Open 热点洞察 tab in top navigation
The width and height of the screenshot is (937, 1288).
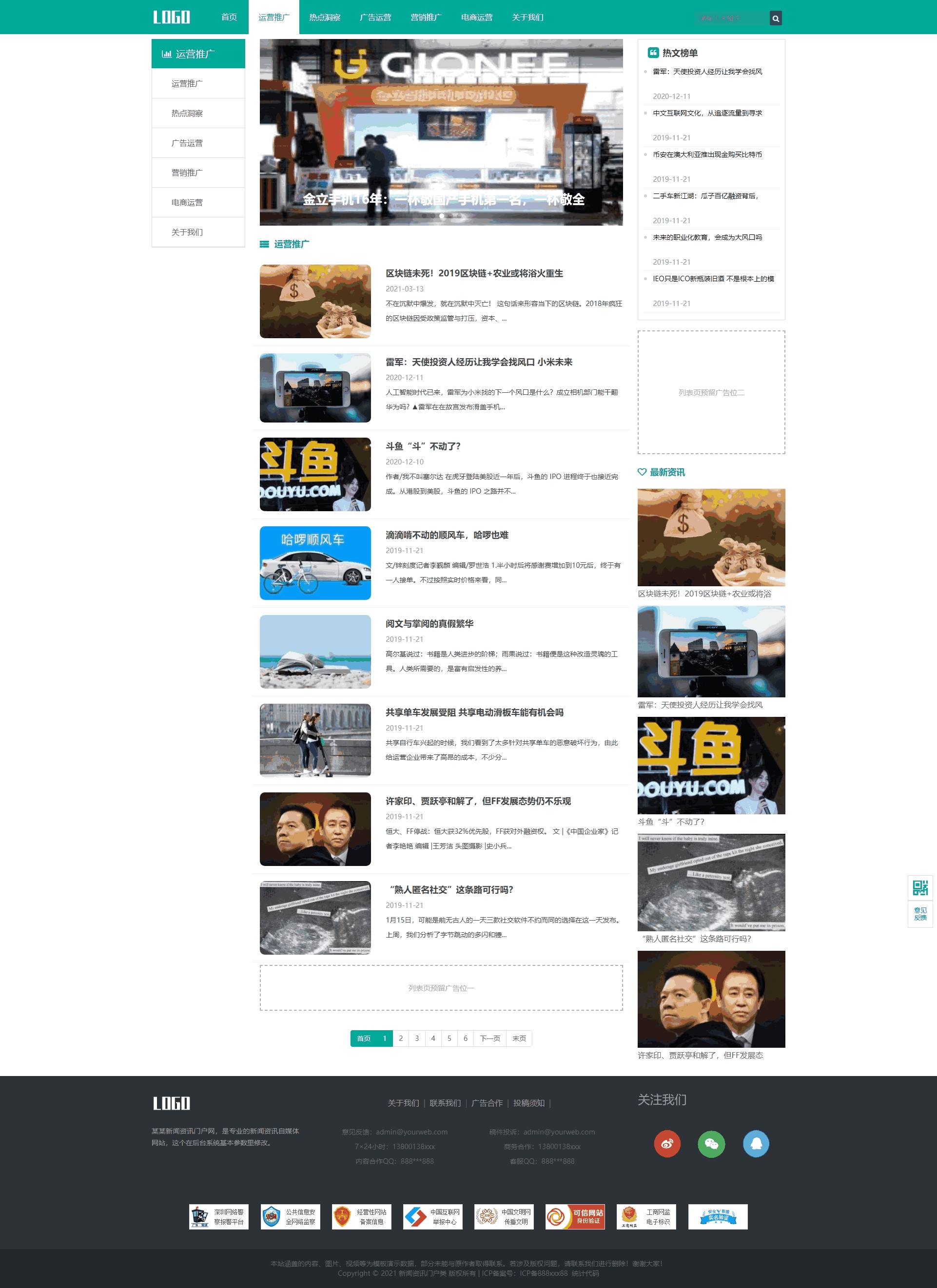(x=325, y=17)
